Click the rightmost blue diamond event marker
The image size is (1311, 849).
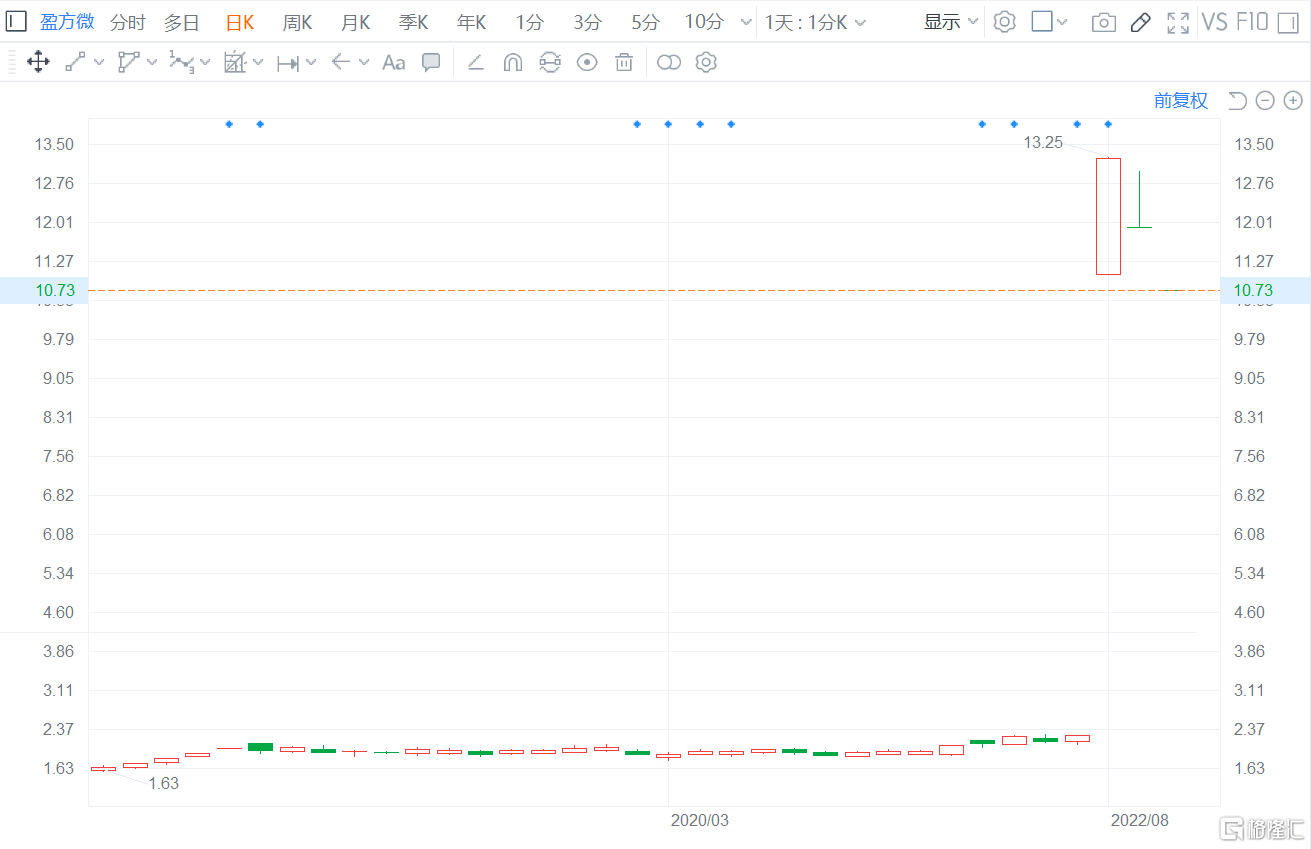coord(1108,124)
